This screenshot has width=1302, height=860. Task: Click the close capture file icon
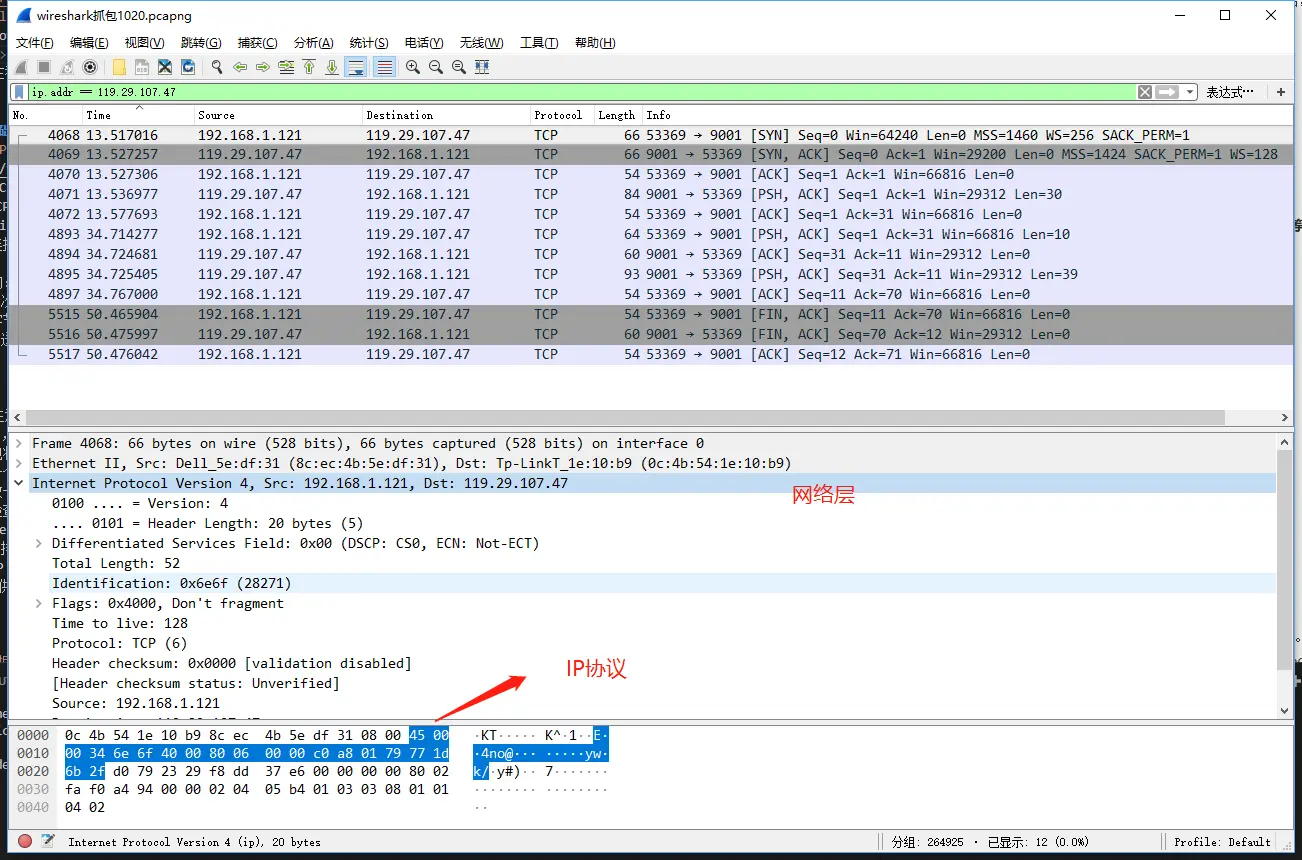pos(165,67)
